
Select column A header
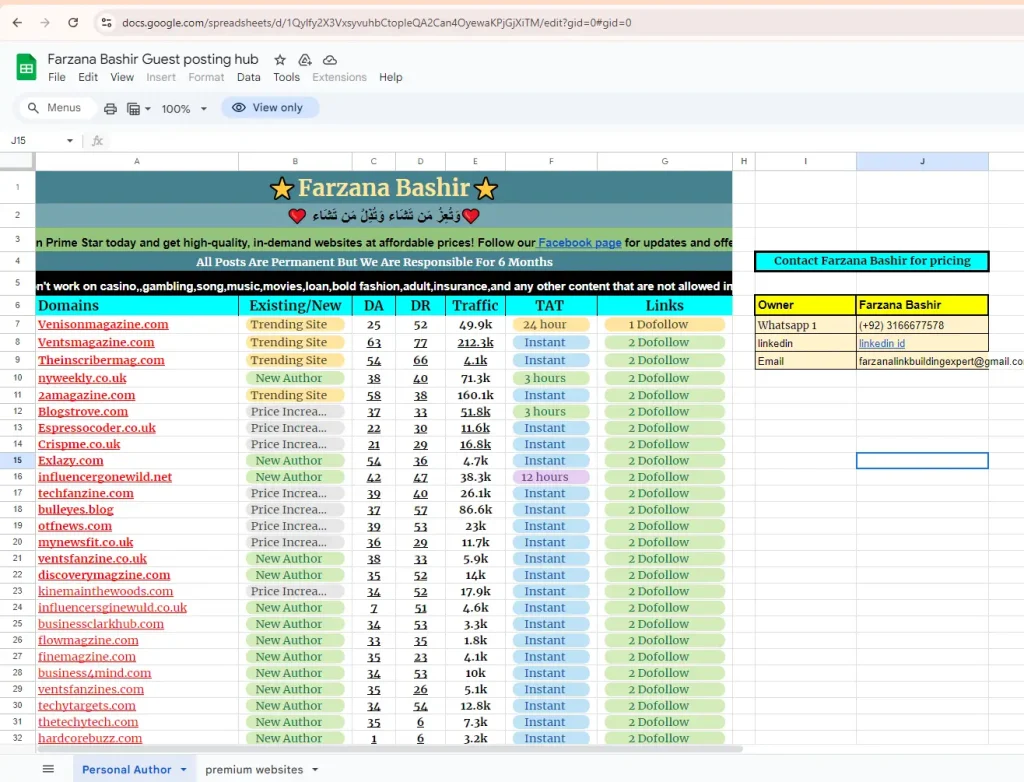point(137,161)
